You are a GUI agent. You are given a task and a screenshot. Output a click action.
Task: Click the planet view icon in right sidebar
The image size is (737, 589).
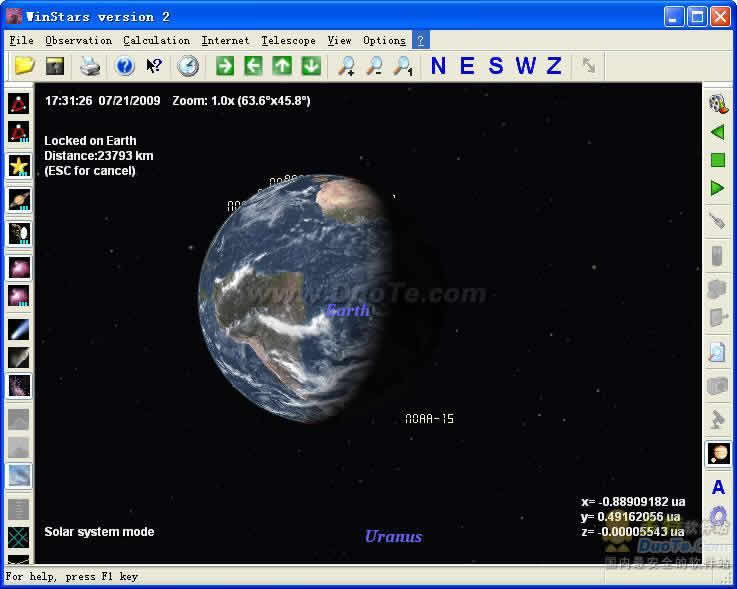click(x=718, y=454)
